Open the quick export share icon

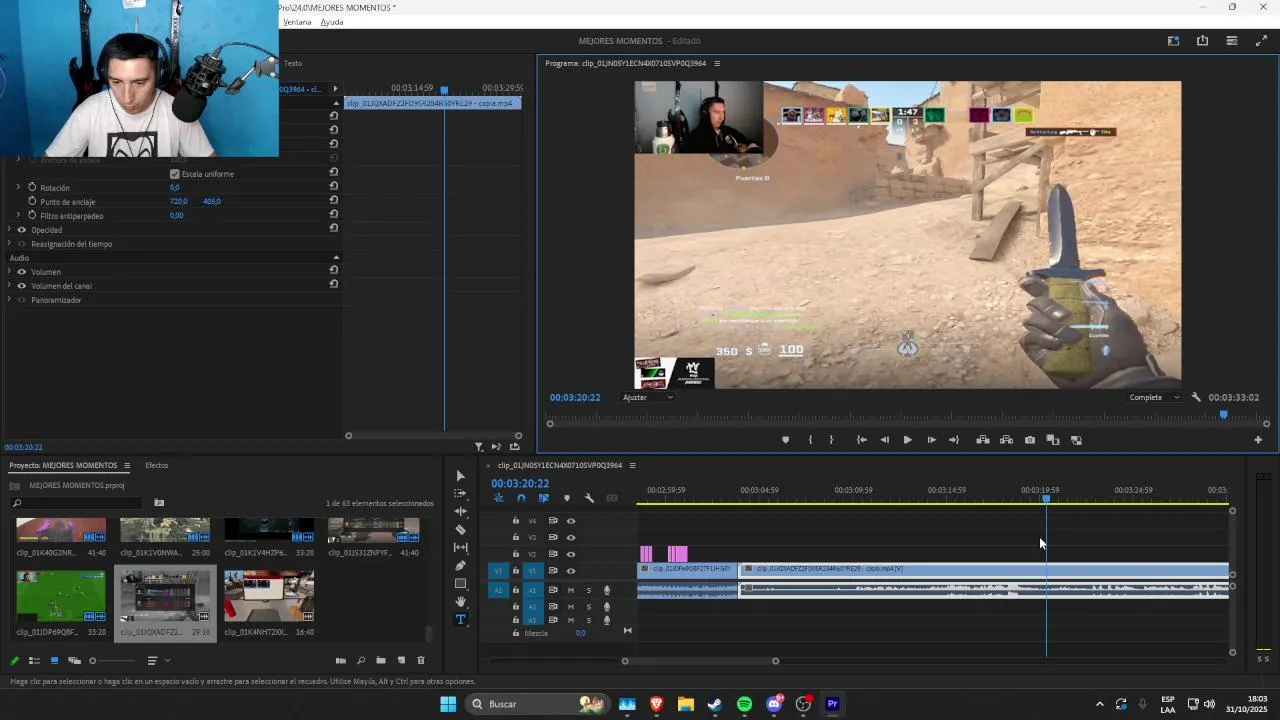[1202, 41]
